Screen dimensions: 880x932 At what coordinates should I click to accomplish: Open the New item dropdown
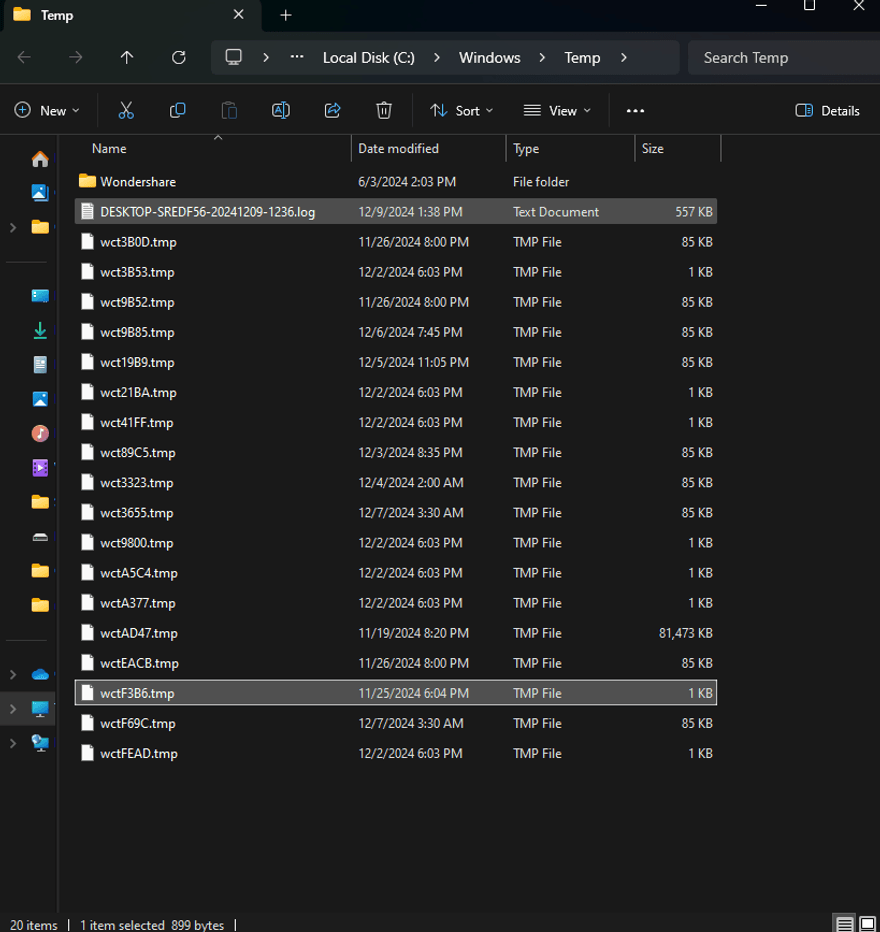click(47, 111)
